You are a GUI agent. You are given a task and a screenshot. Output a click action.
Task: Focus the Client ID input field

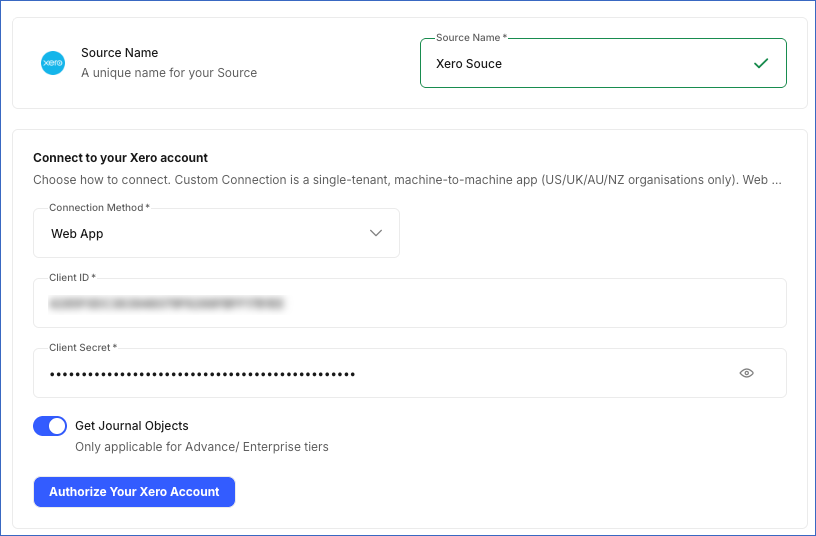[x=410, y=303]
